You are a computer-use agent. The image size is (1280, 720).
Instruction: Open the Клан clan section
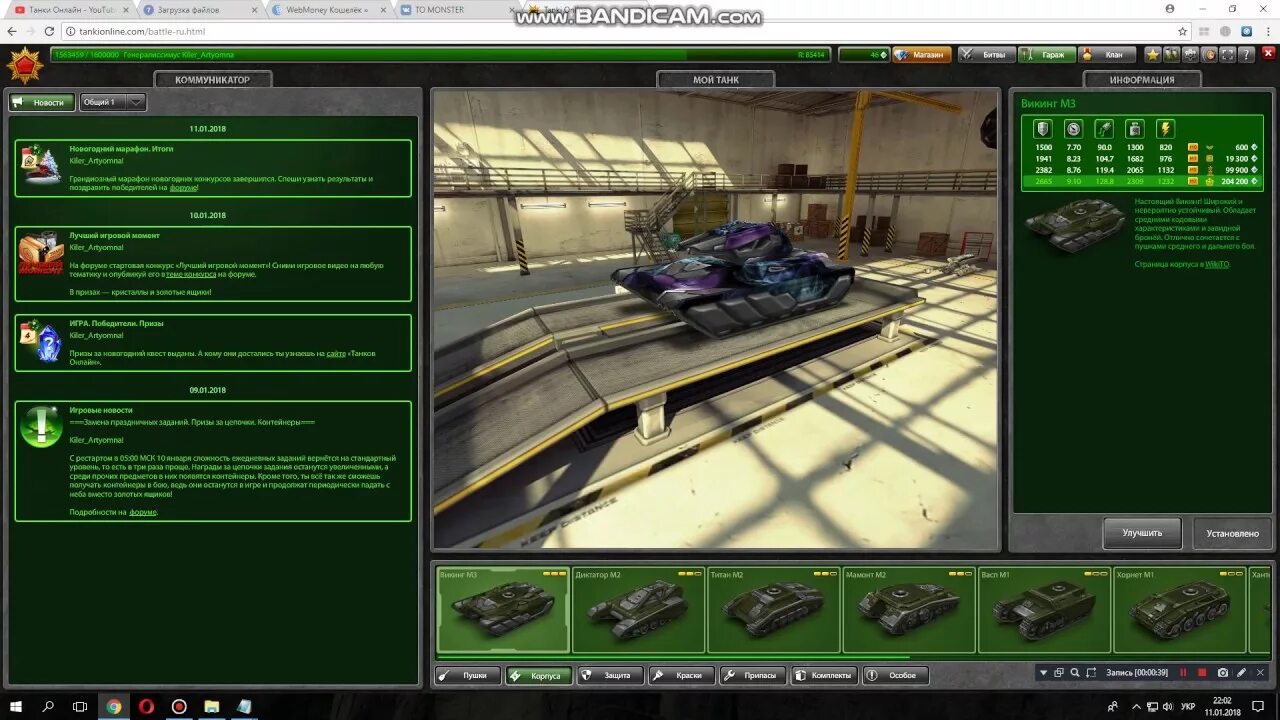[x=1106, y=55]
